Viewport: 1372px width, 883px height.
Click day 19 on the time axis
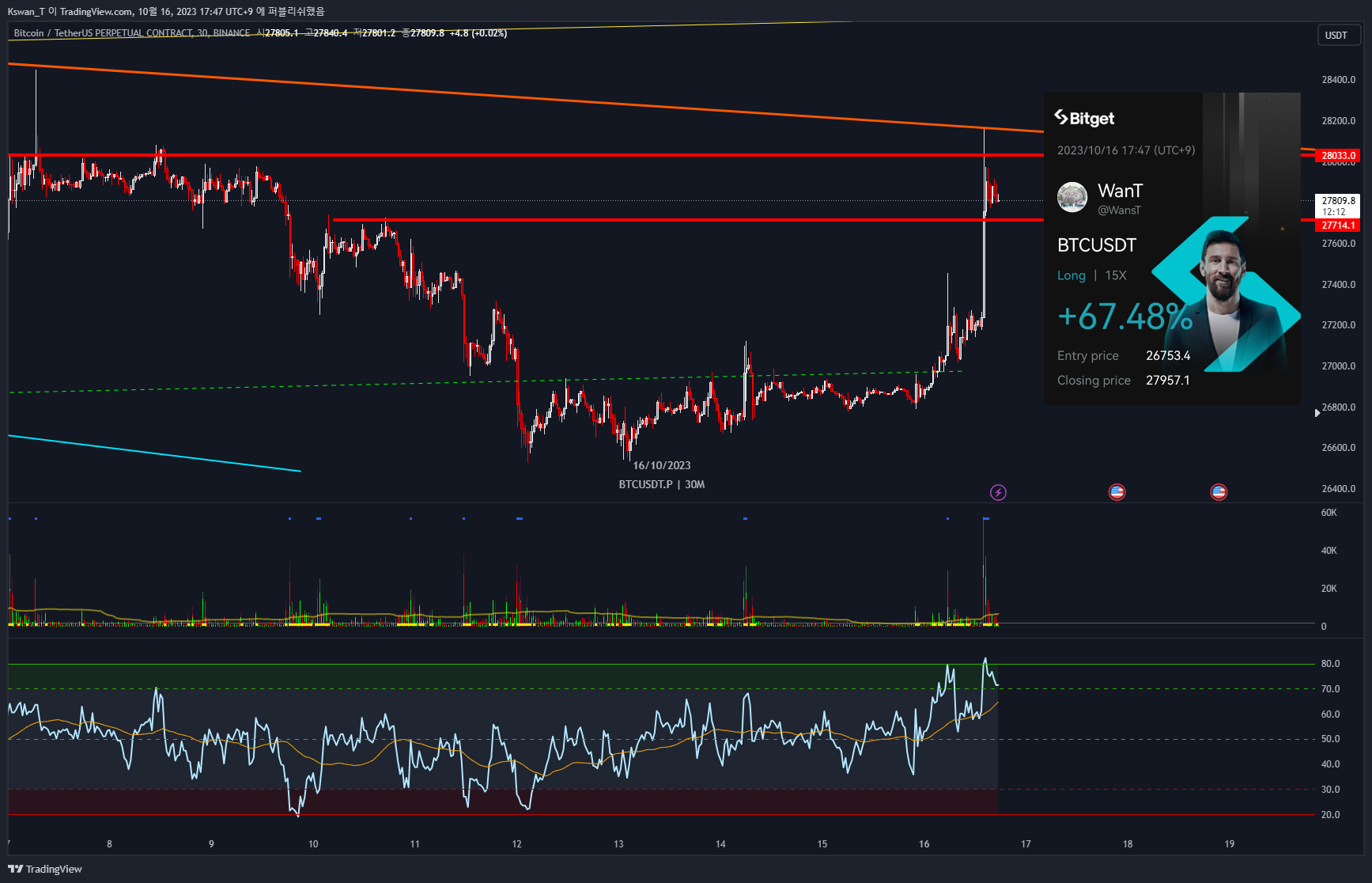[1230, 844]
